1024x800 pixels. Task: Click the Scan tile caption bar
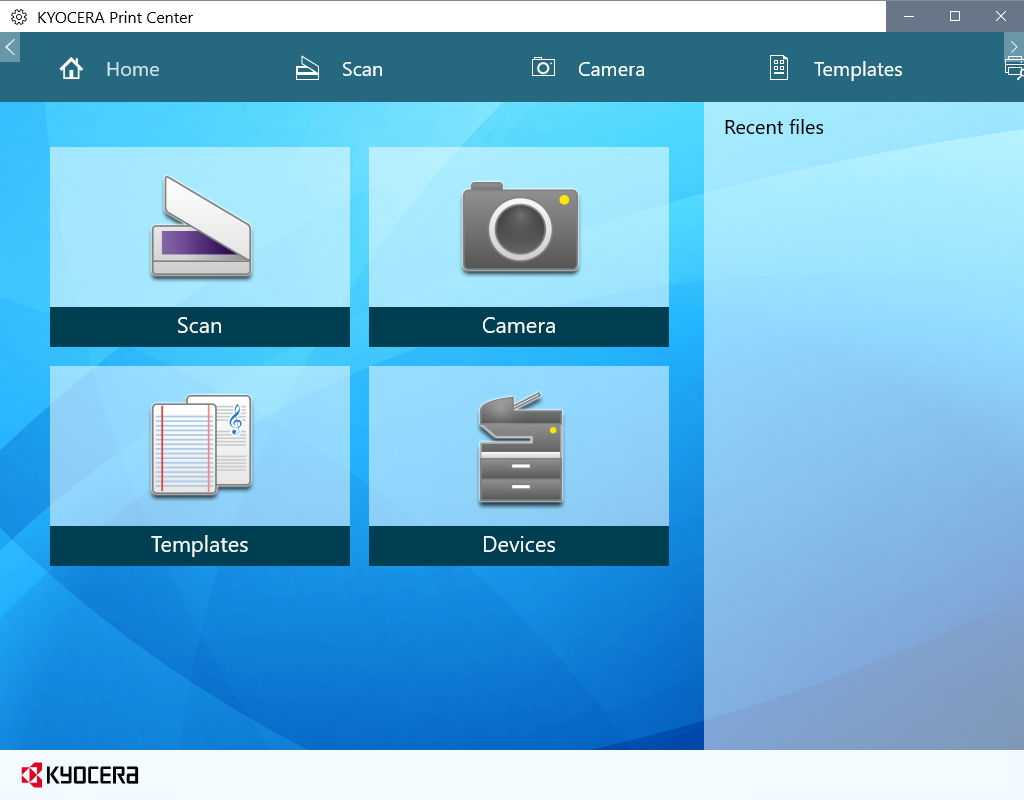[x=200, y=327]
